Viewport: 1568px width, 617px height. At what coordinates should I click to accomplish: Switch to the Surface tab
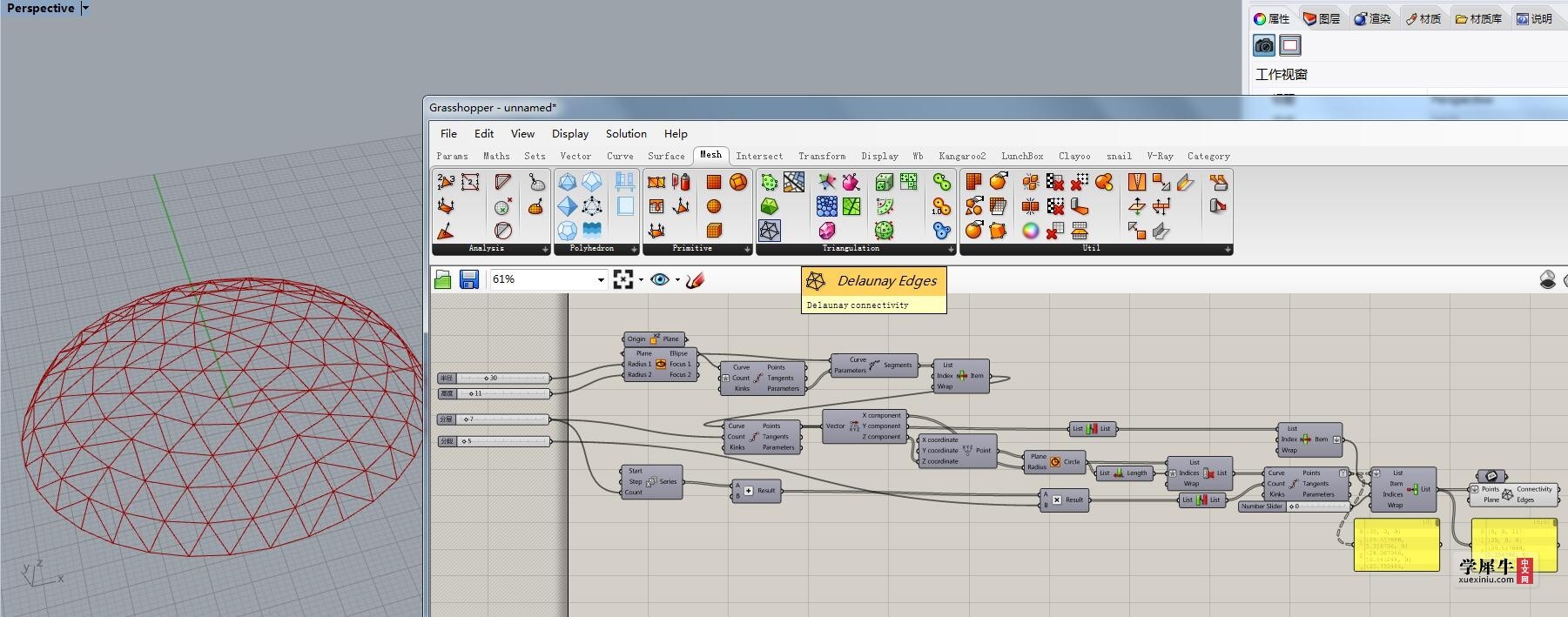pyautogui.click(x=666, y=156)
